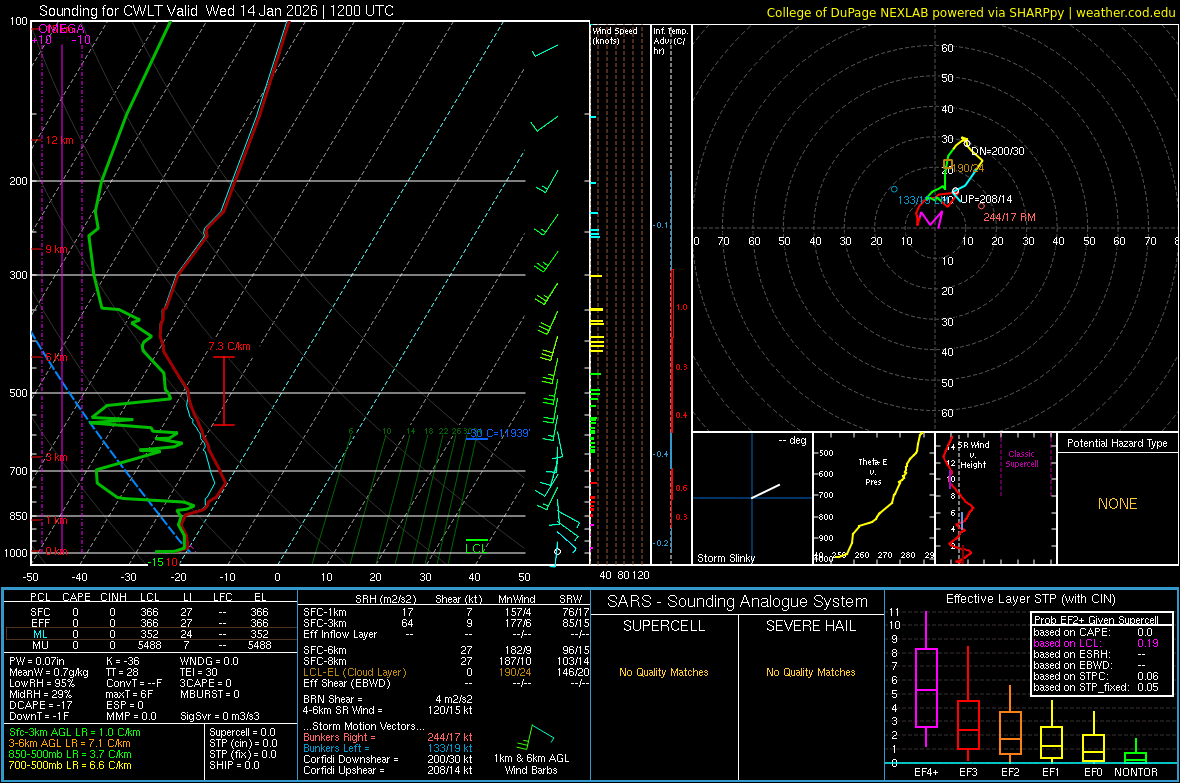Open the weather.cod.edu NEXLAB credit text
This screenshot has width=1180, height=783.
point(970,12)
